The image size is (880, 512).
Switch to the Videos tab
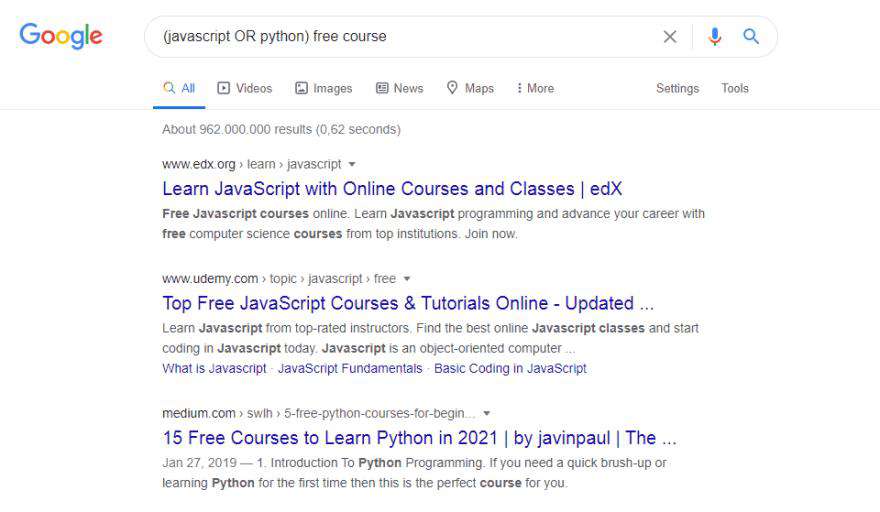tap(245, 88)
